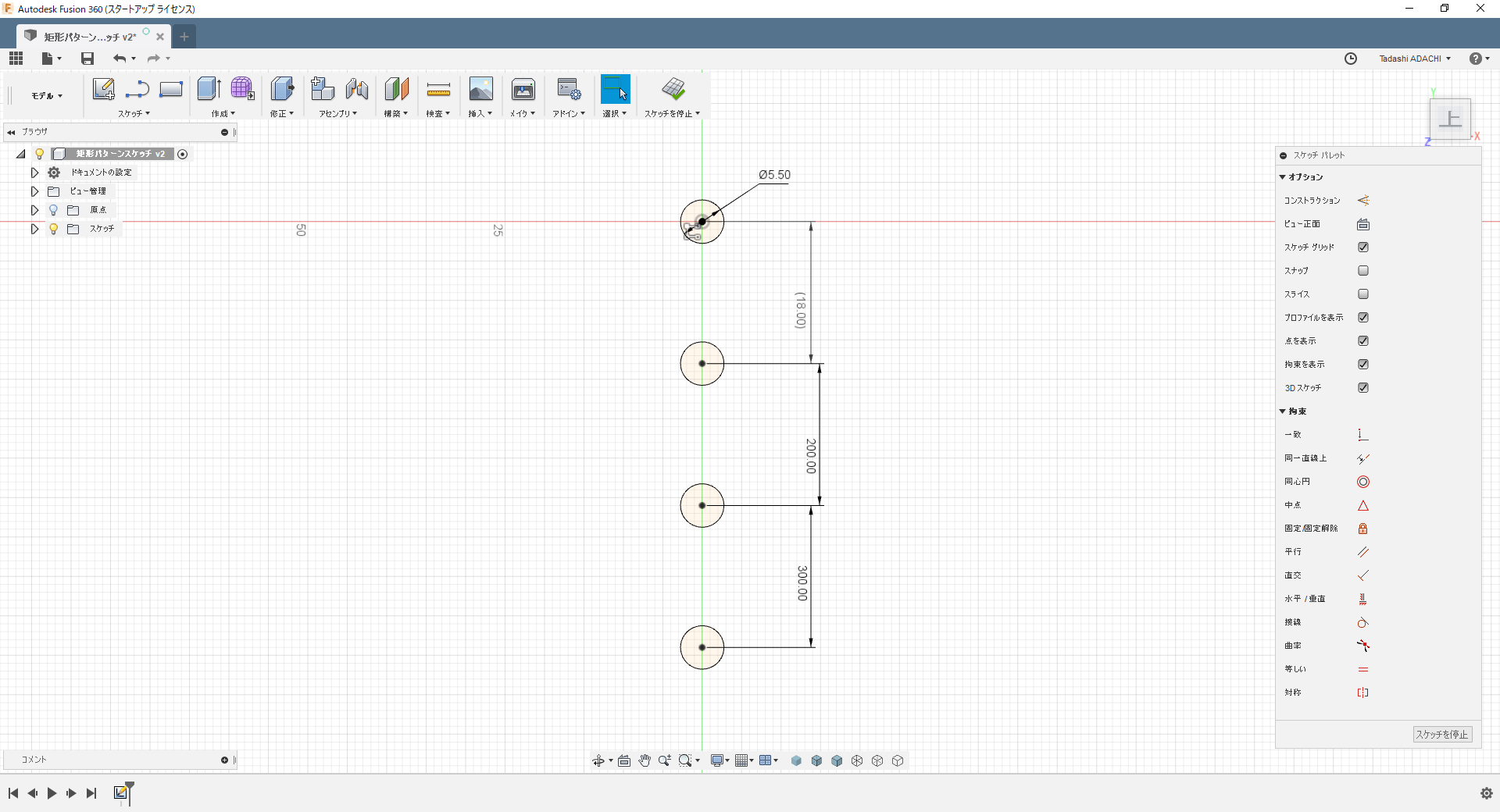Expand the Sketches folder node

tap(34, 229)
